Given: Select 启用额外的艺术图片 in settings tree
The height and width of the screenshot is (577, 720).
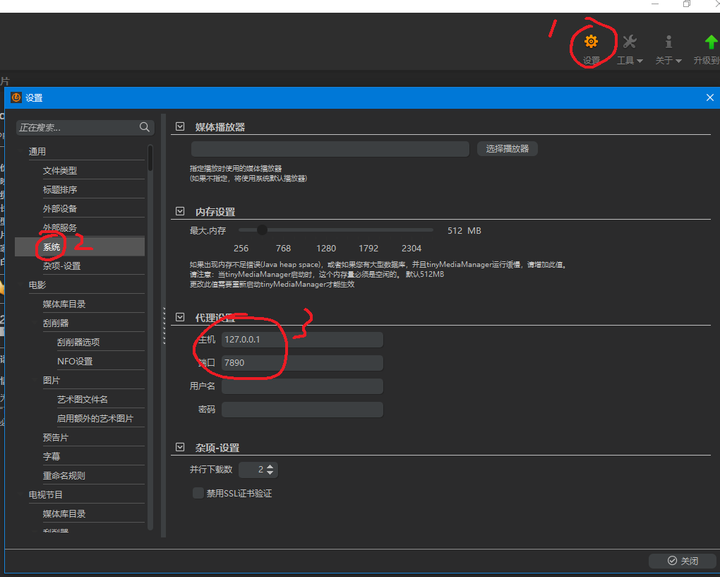Looking at the screenshot, I should tap(95, 419).
